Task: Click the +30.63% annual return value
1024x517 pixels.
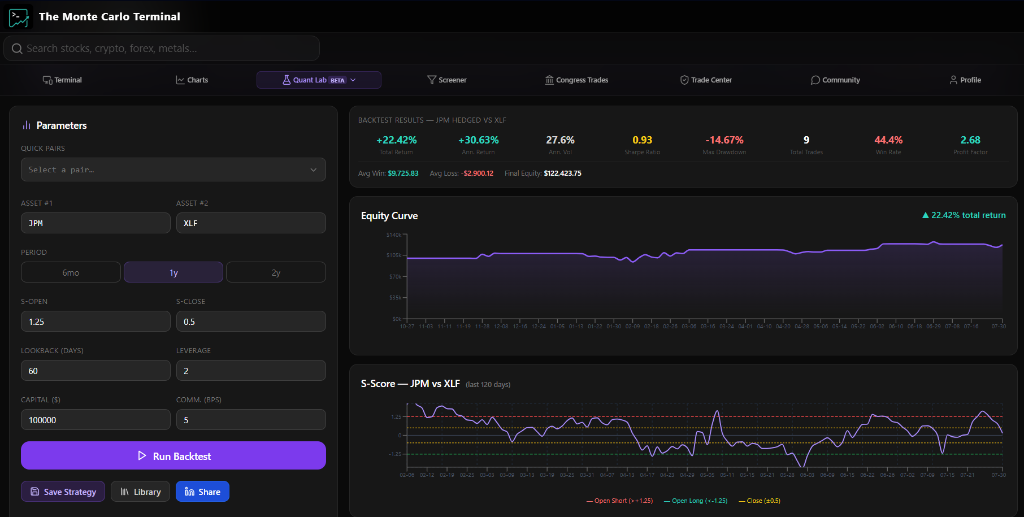Action: [478, 140]
